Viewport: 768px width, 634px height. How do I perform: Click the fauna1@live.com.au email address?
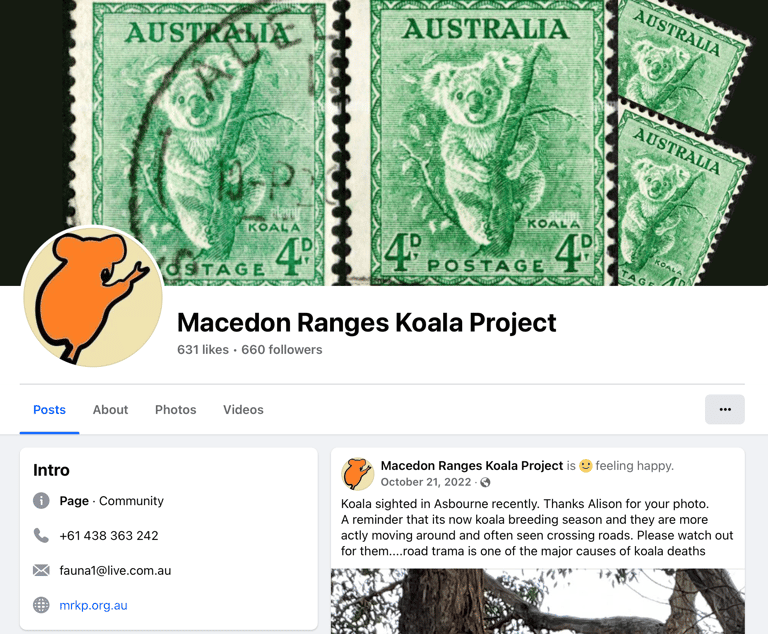coord(115,570)
